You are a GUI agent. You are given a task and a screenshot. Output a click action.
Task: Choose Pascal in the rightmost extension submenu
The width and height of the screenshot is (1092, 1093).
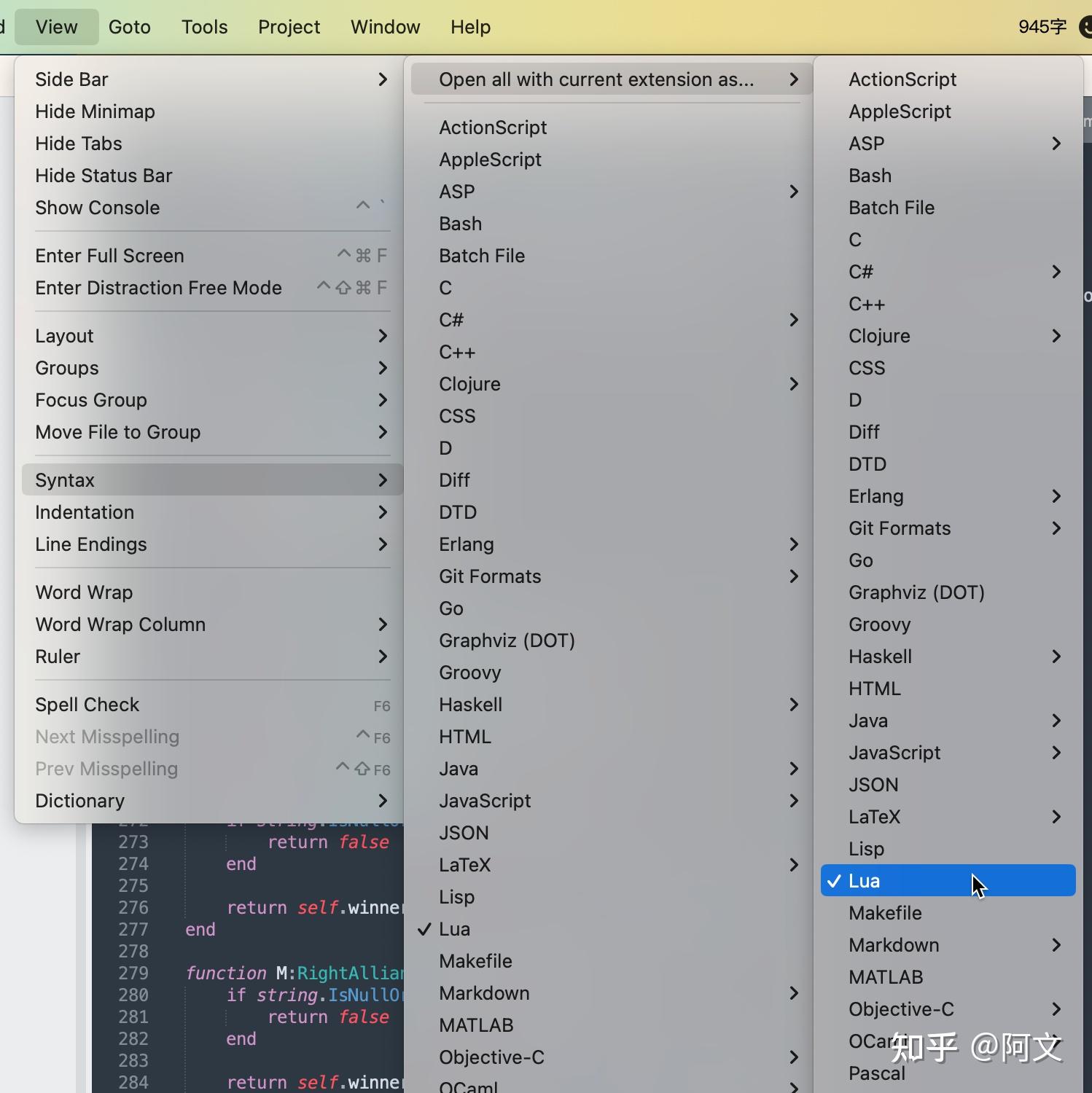coord(948,1073)
